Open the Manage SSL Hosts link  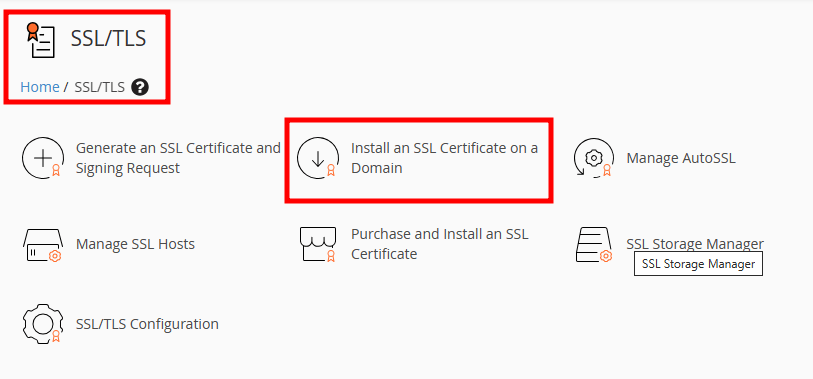click(135, 244)
